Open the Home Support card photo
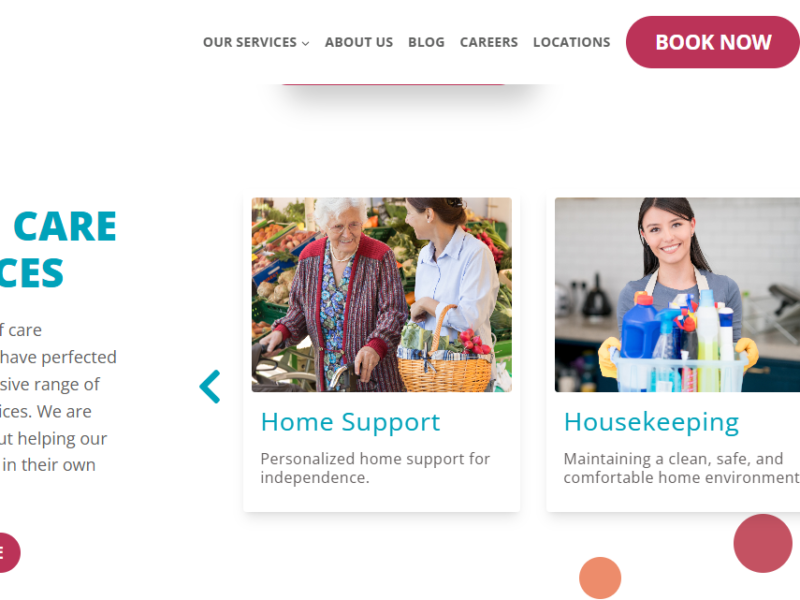The image size is (800, 600). point(382,295)
